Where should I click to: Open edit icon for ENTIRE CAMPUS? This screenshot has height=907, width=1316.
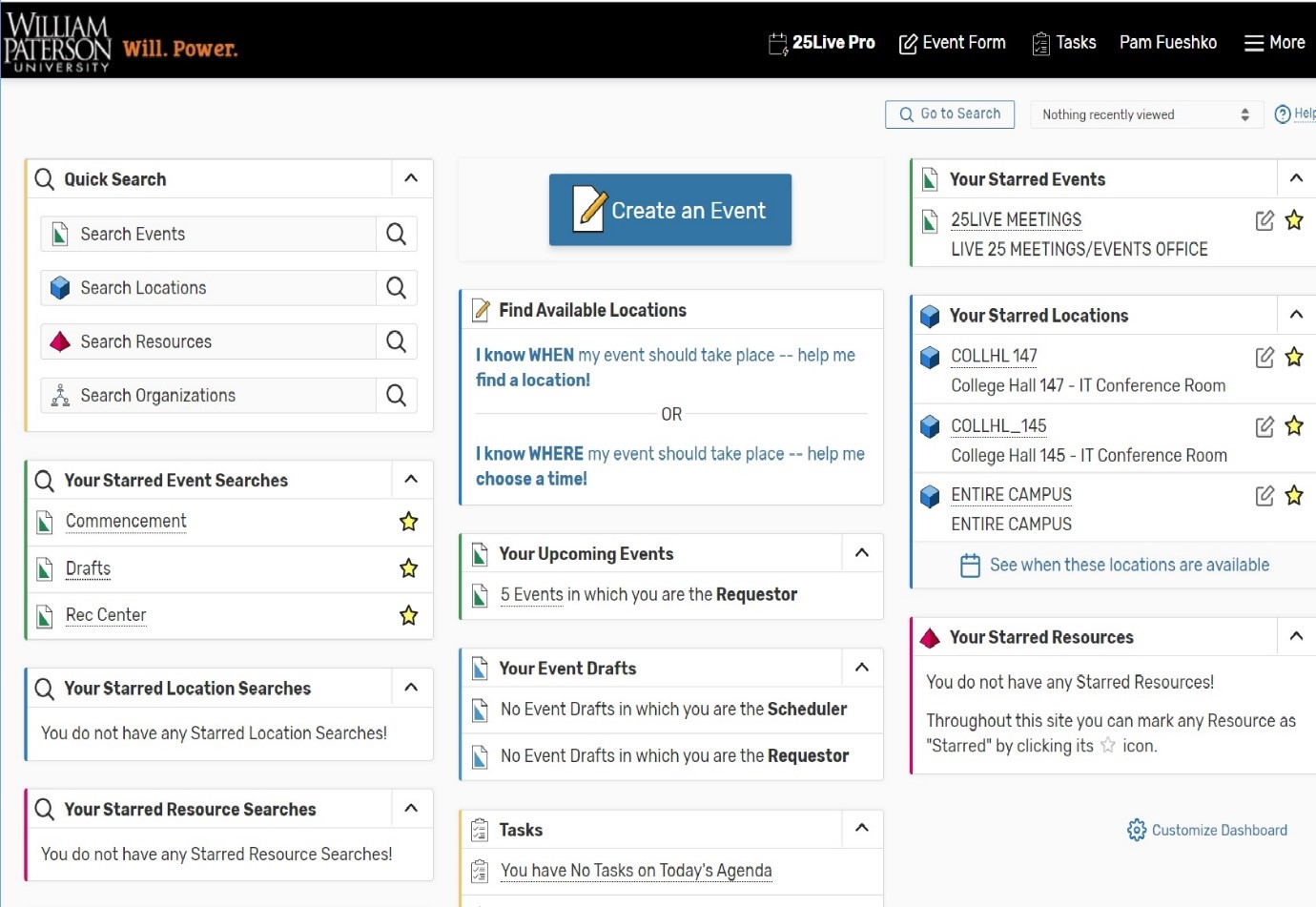(x=1265, y=495)
